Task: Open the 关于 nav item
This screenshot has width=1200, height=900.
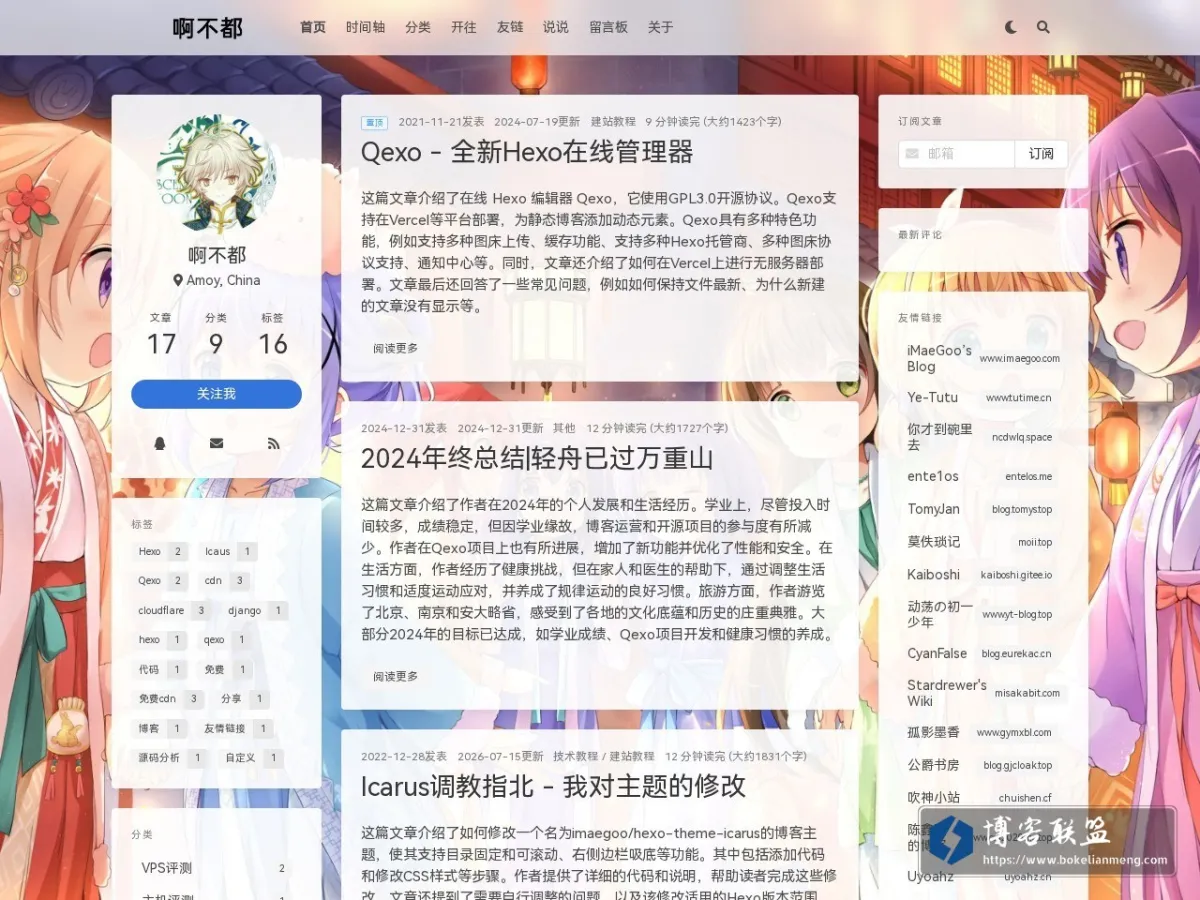Action: coord(661,28)
